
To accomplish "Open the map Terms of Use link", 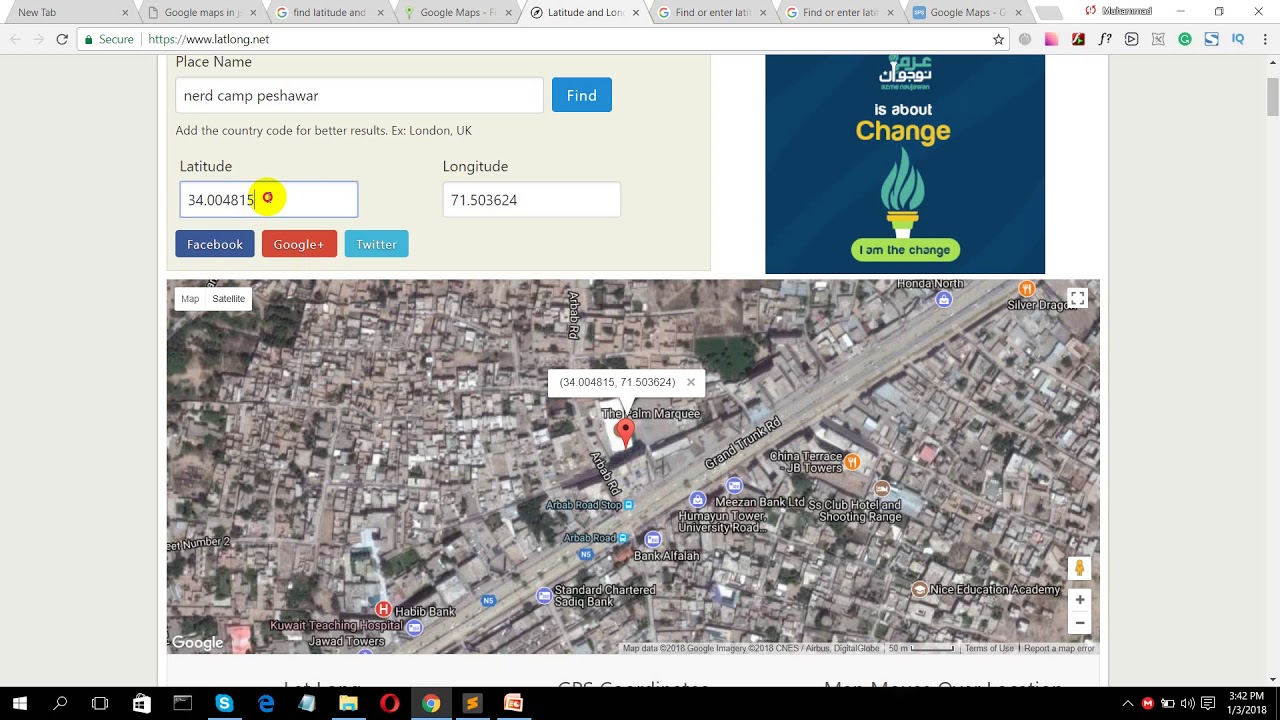I will pos(989,648).
